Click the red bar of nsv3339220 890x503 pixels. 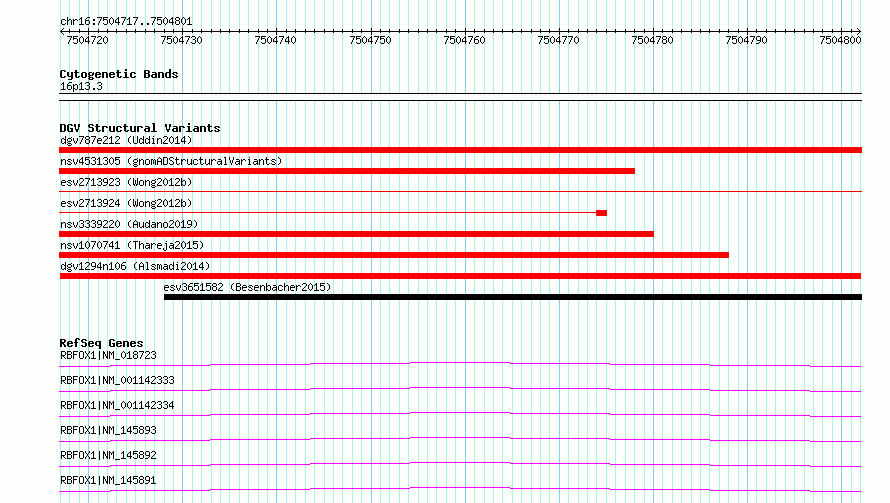pyautogui.click(x=356, y=234)
